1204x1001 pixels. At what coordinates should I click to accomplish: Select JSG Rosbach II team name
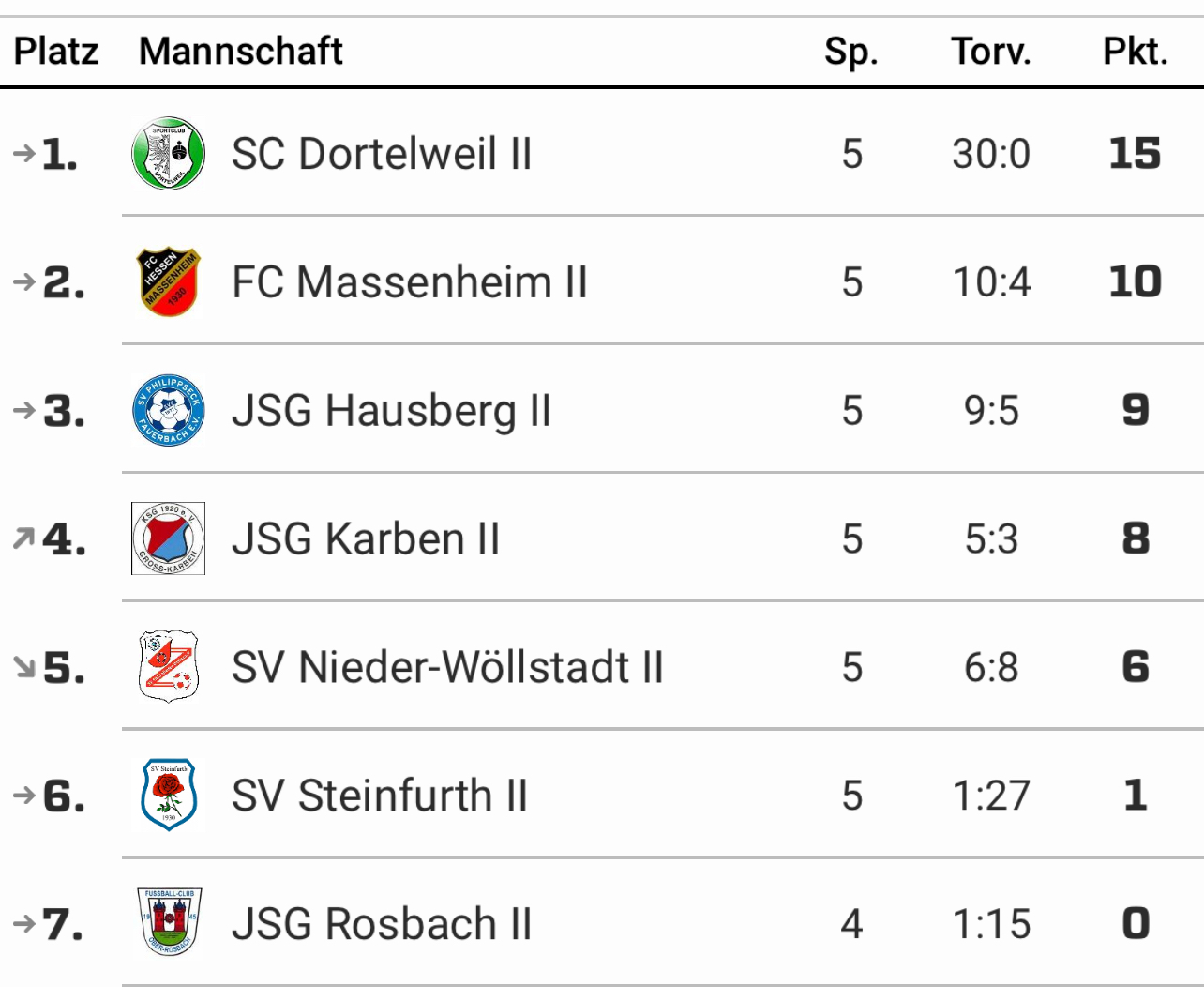click(x=382, y=924)
